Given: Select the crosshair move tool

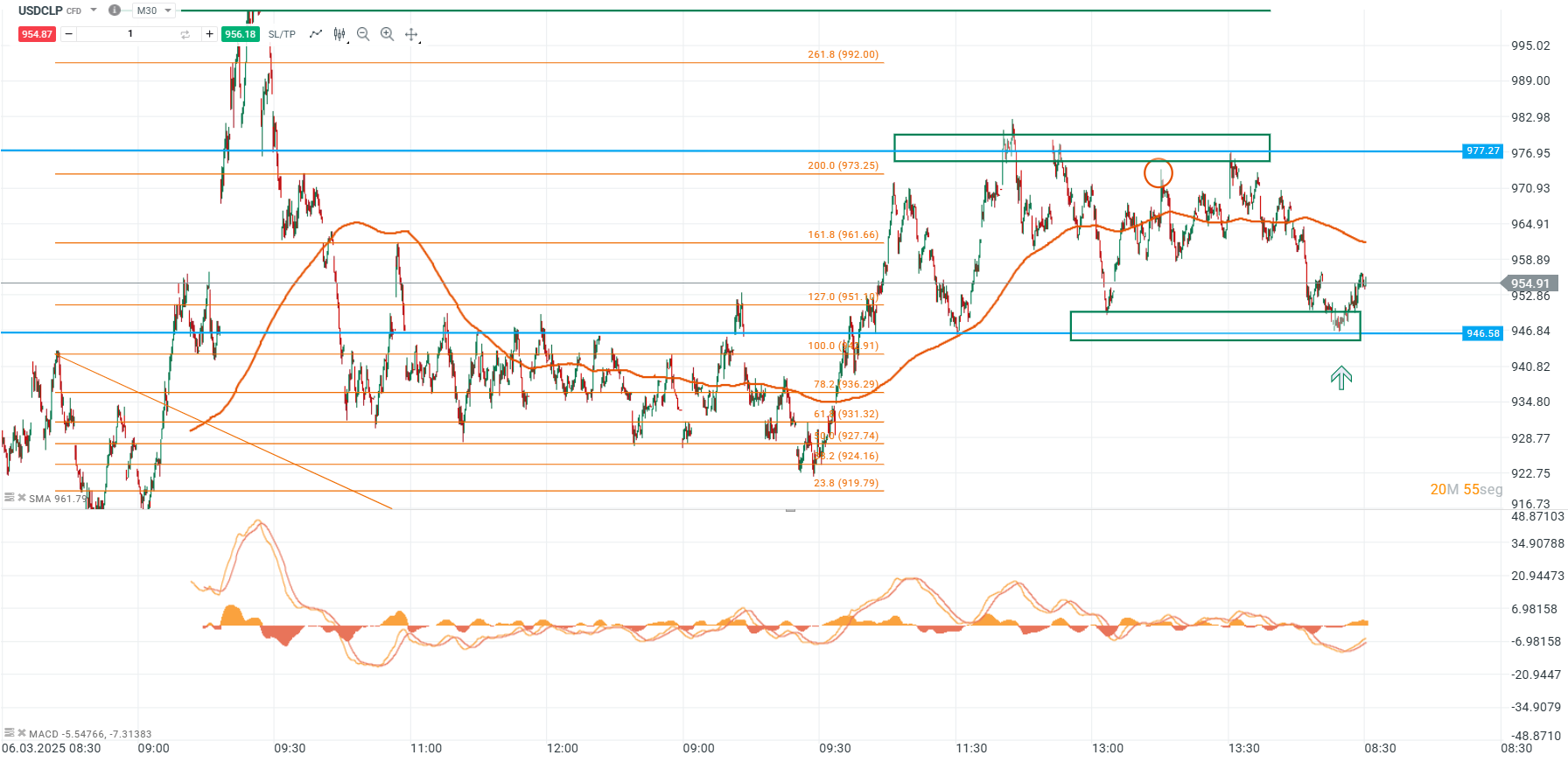Looking at the screenshot, I should click(x=411, y=34).
